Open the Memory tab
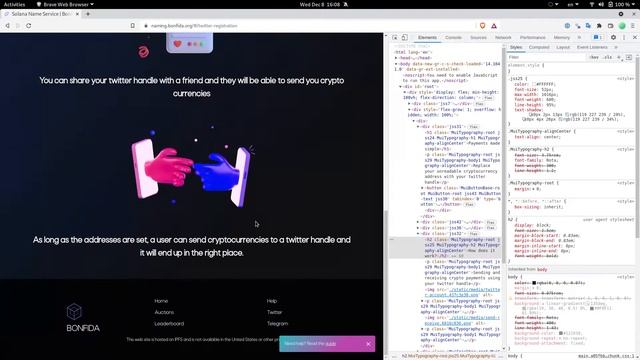The image size is (640, 360). [562, 38]
